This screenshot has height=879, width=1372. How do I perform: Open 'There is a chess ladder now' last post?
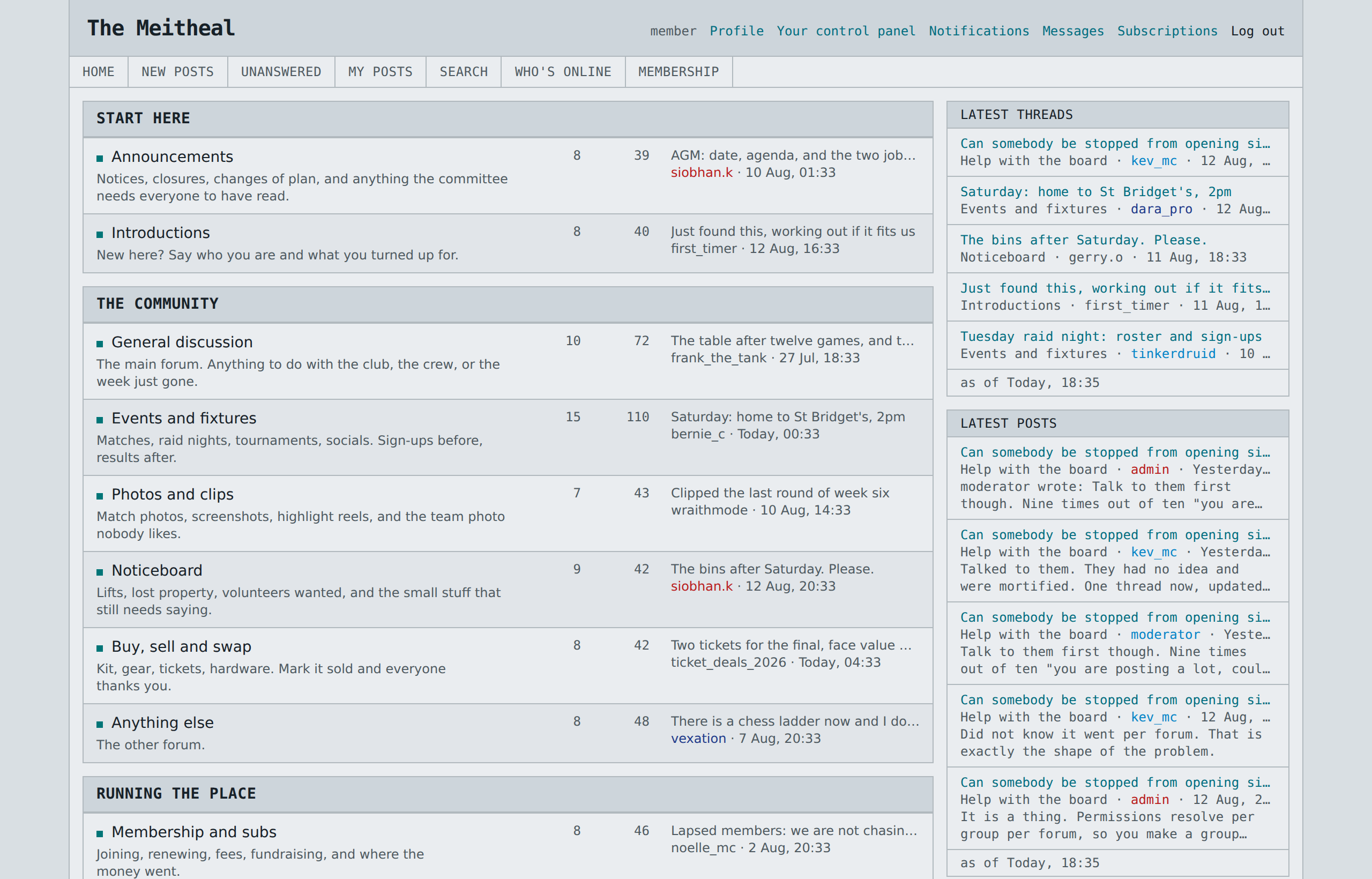click(795, 721)
